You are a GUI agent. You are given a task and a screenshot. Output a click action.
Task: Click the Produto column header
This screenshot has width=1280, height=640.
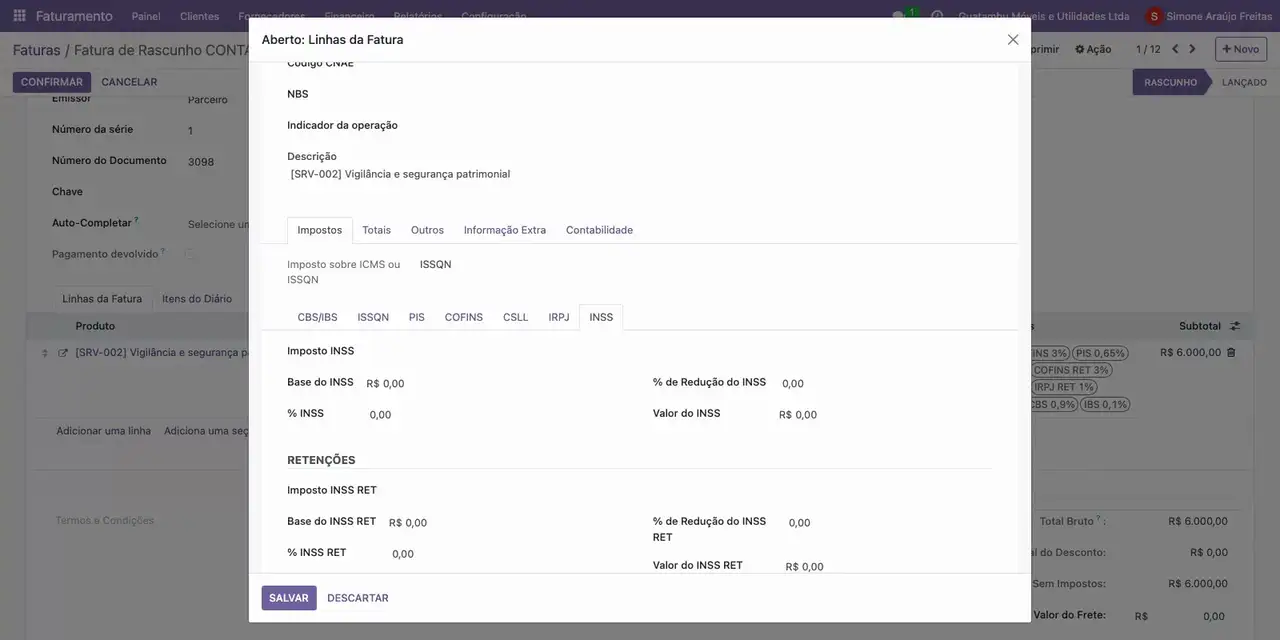(95, 326)
